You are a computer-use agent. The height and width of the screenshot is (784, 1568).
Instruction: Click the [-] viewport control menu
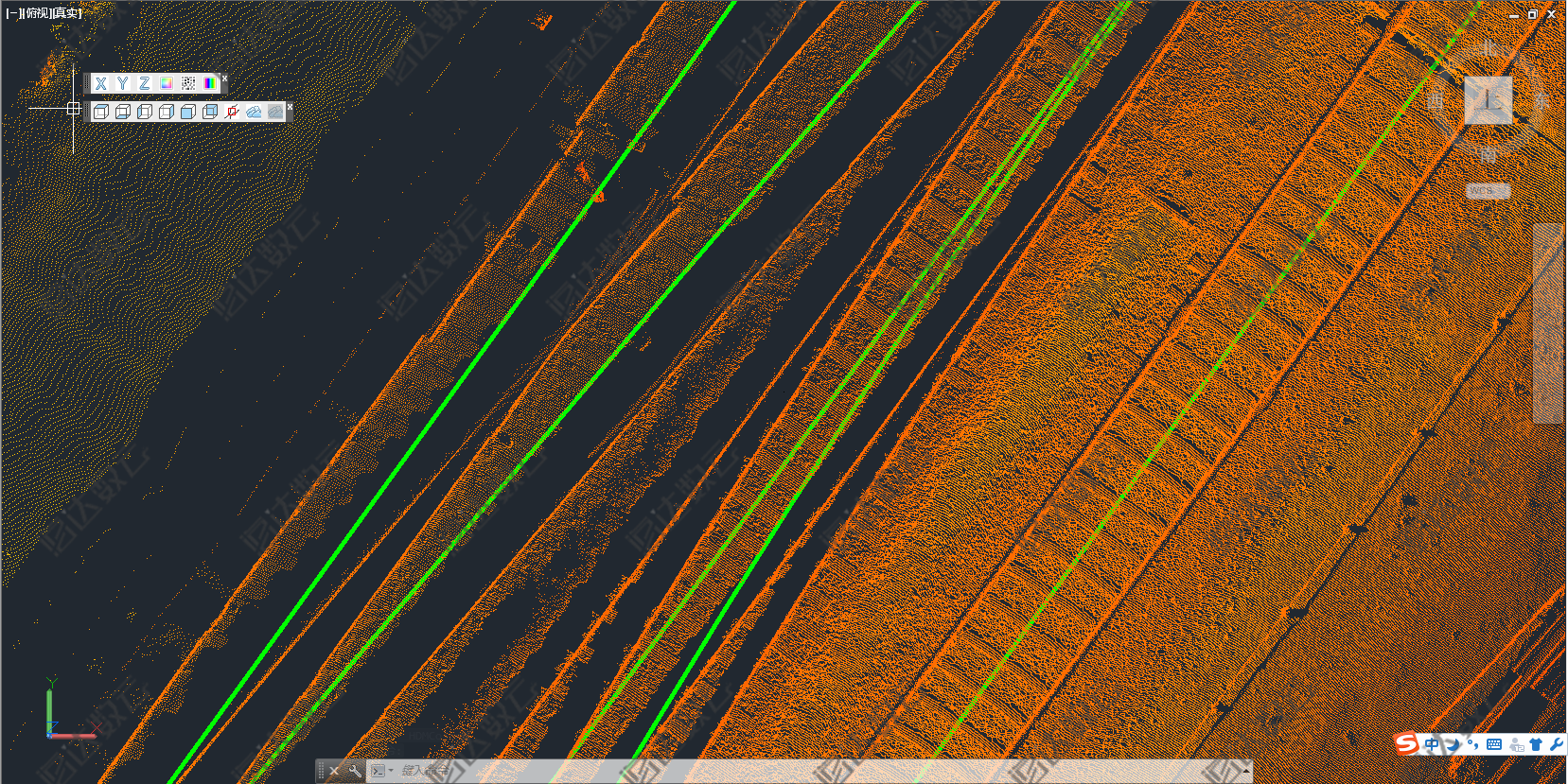click(x=13, y=13)
